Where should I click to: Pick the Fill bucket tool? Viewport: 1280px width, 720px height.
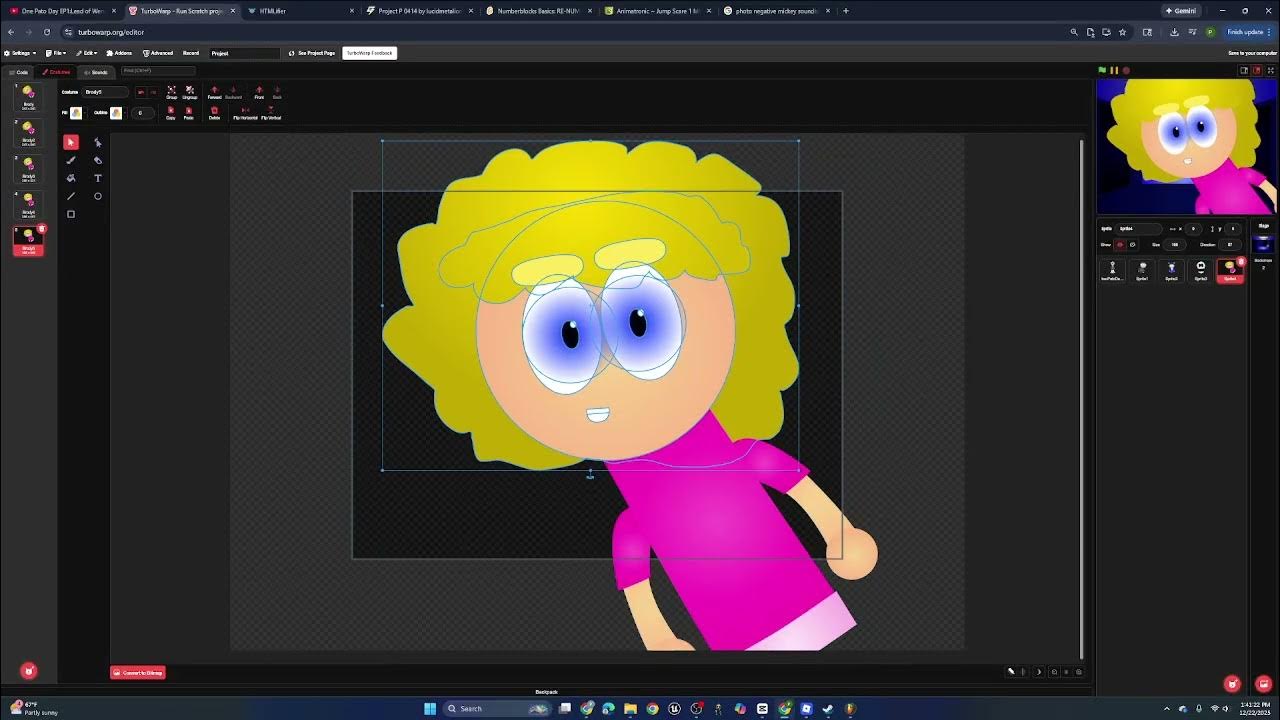[71, 178]
